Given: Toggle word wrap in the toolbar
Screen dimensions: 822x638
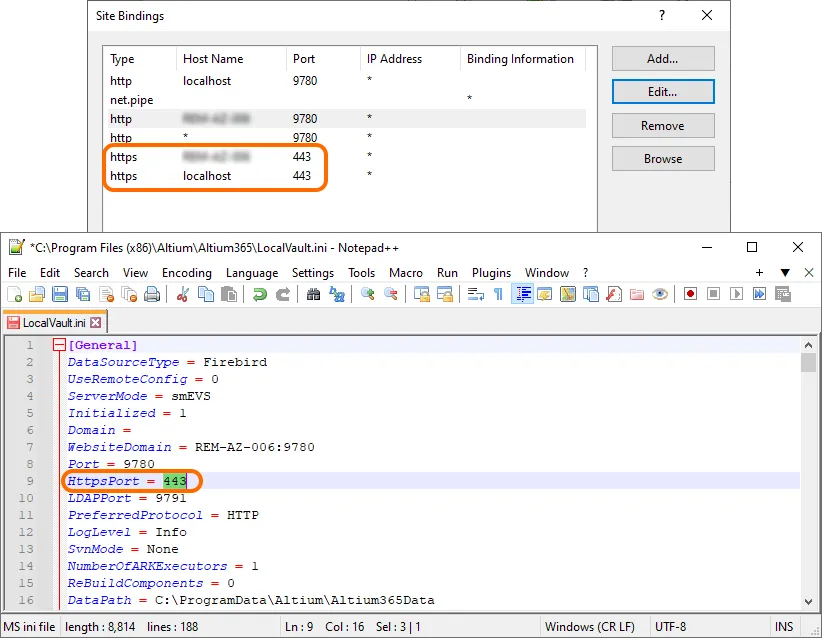Looking at the screenshot, I should [x=475, y=294].
